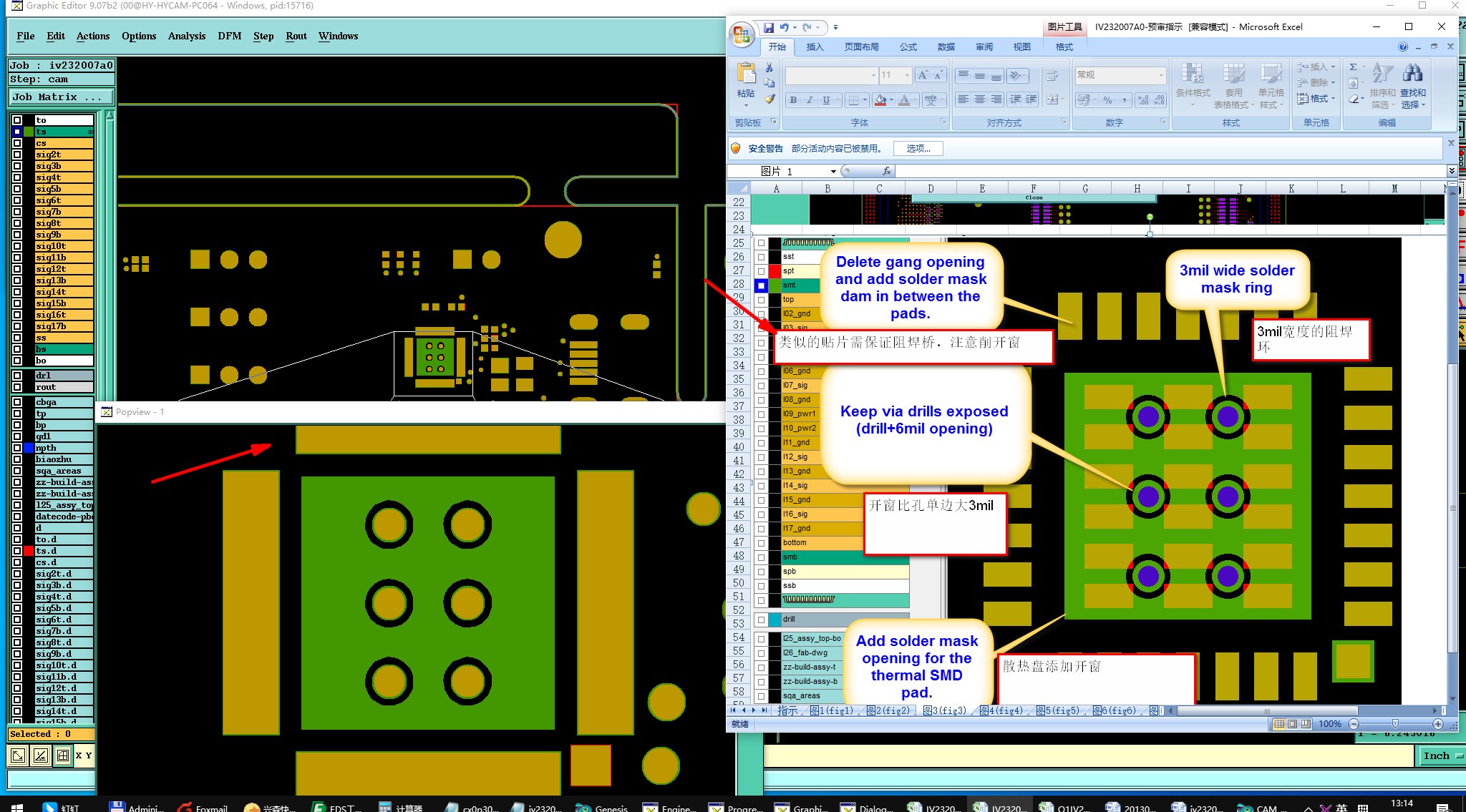Click the 选项... security options button
Image resolution: width=1466 pixels, height=812 pixels.
point(918,148)
